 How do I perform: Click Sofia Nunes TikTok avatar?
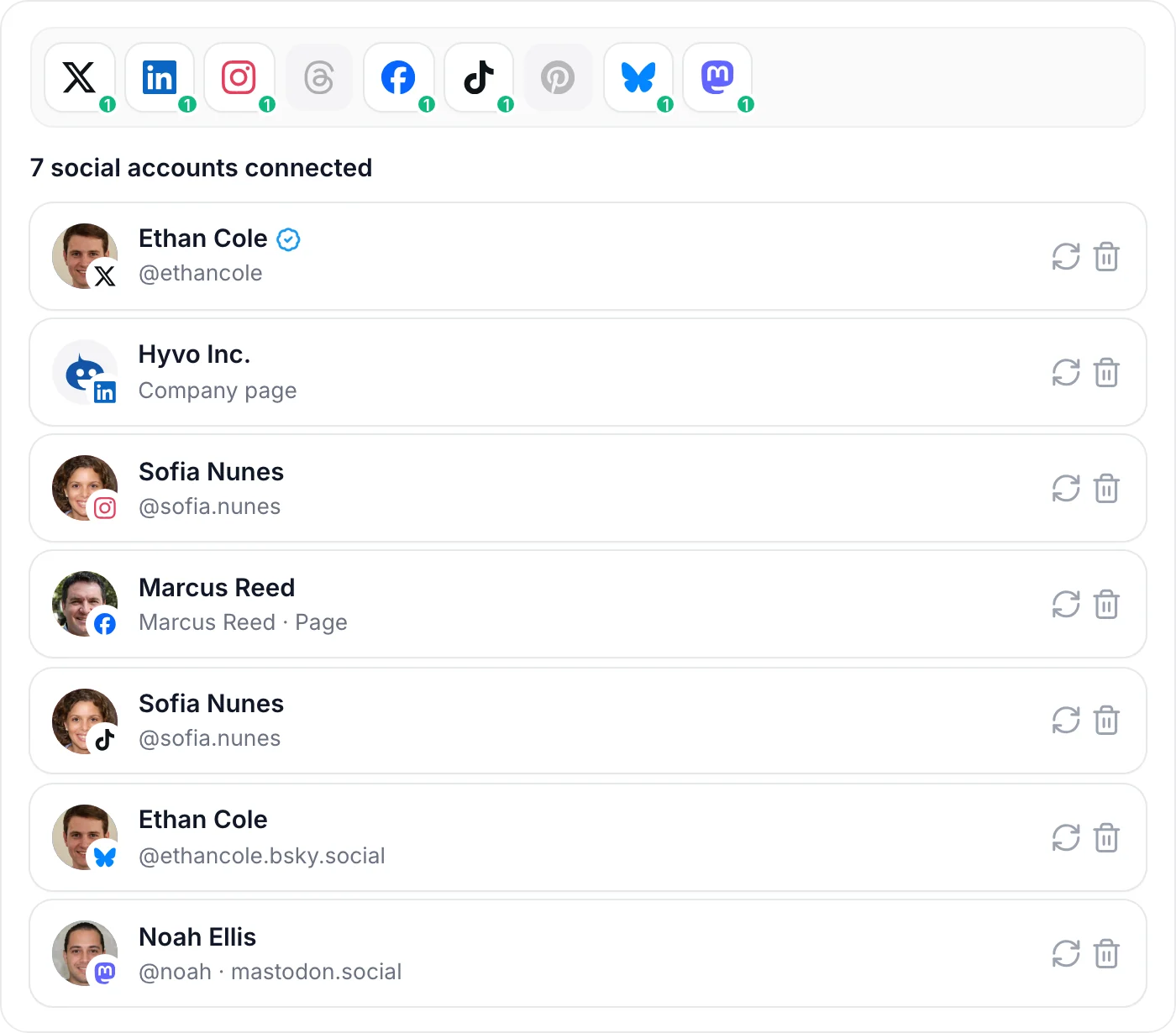pos(85,721)
